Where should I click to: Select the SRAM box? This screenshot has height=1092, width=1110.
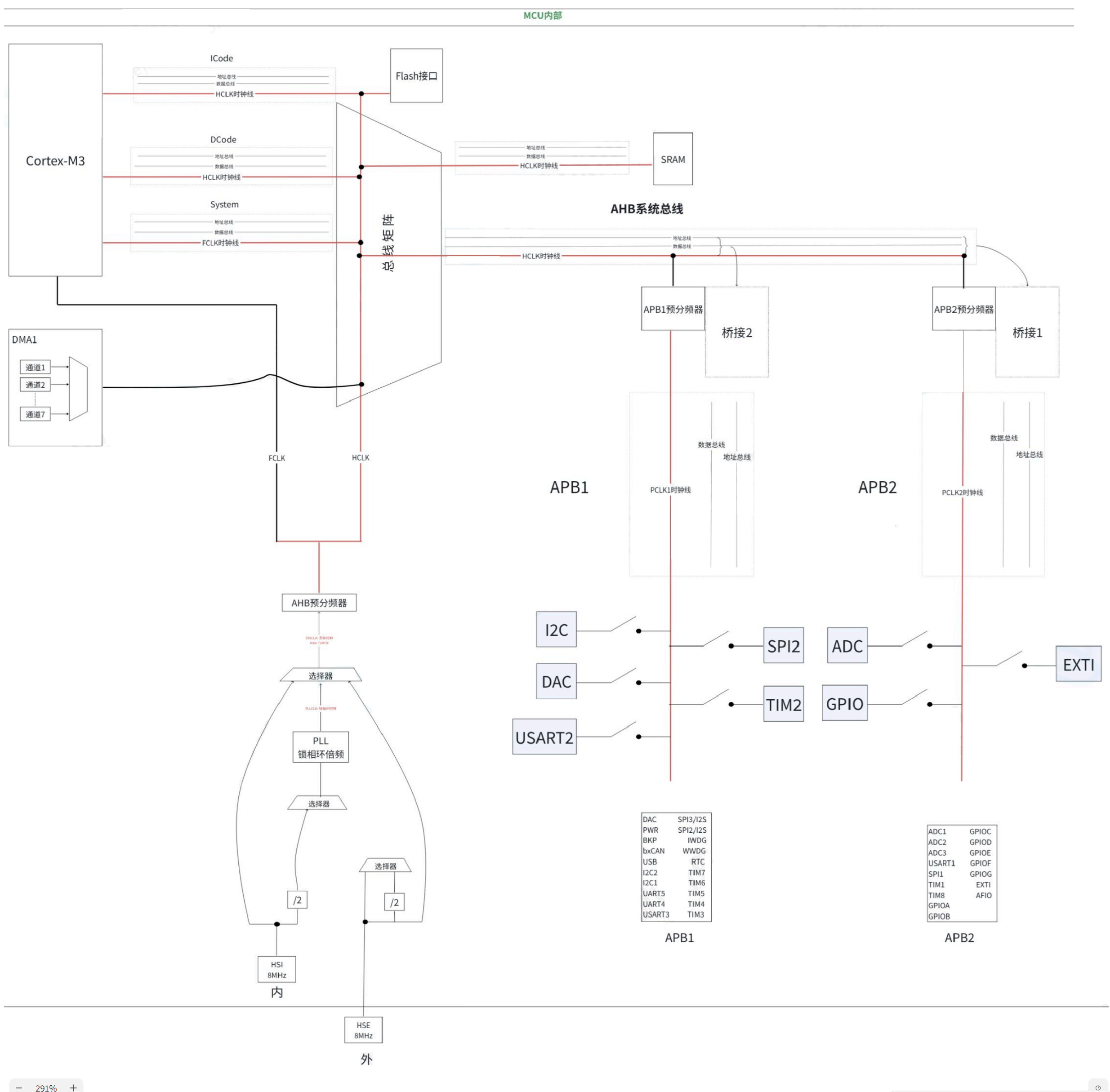click(672, 159)
